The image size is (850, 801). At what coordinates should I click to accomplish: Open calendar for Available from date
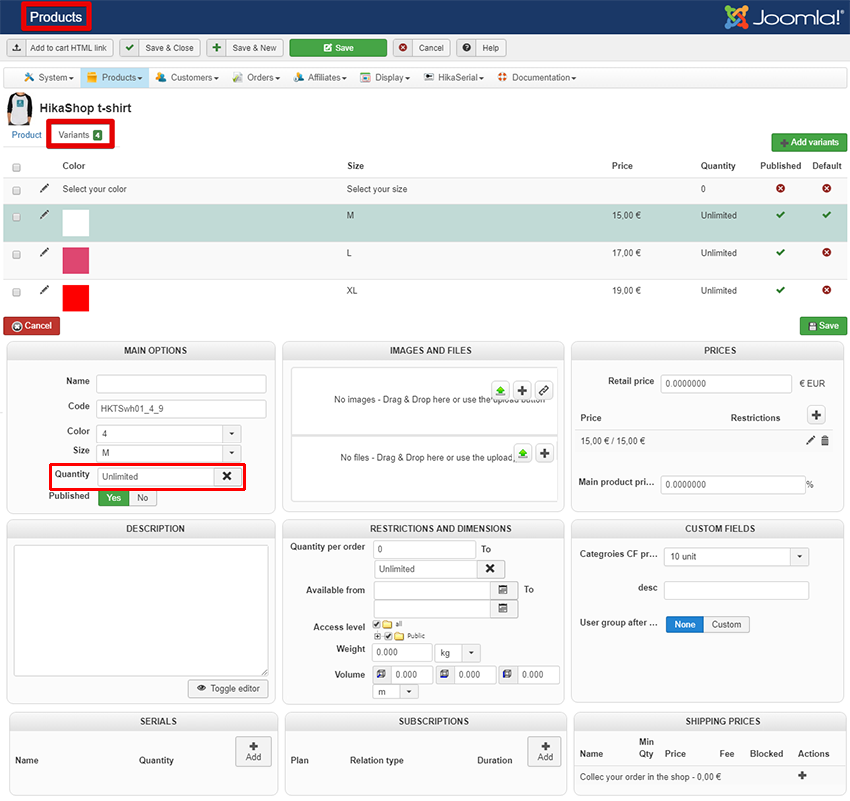pyautogui.click(x=503, y=590)
